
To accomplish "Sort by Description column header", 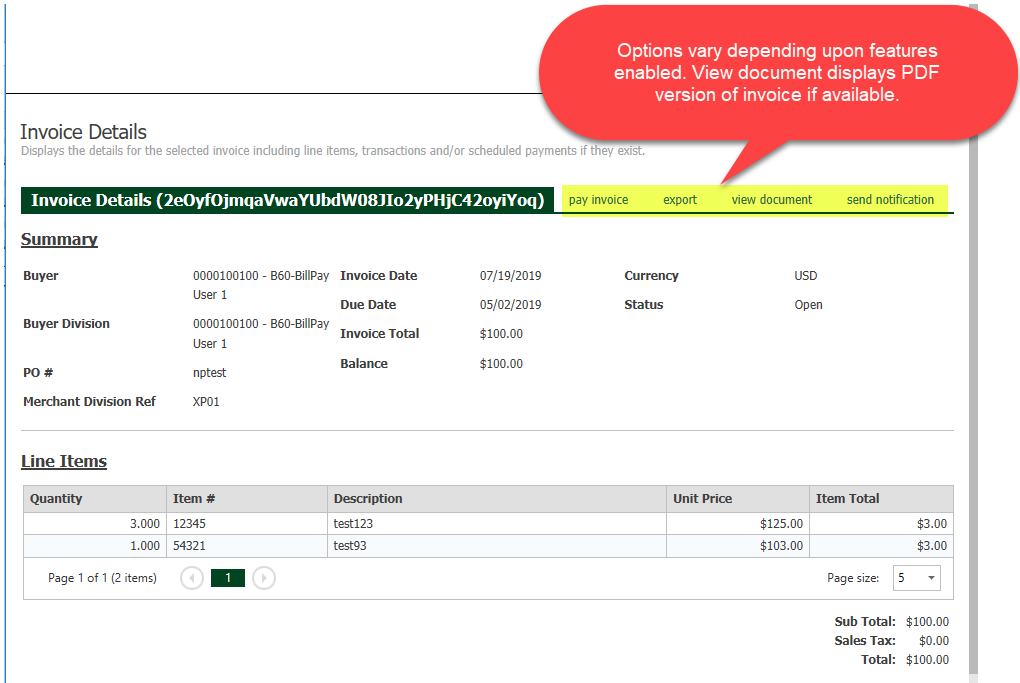I will tap(497, 499).
